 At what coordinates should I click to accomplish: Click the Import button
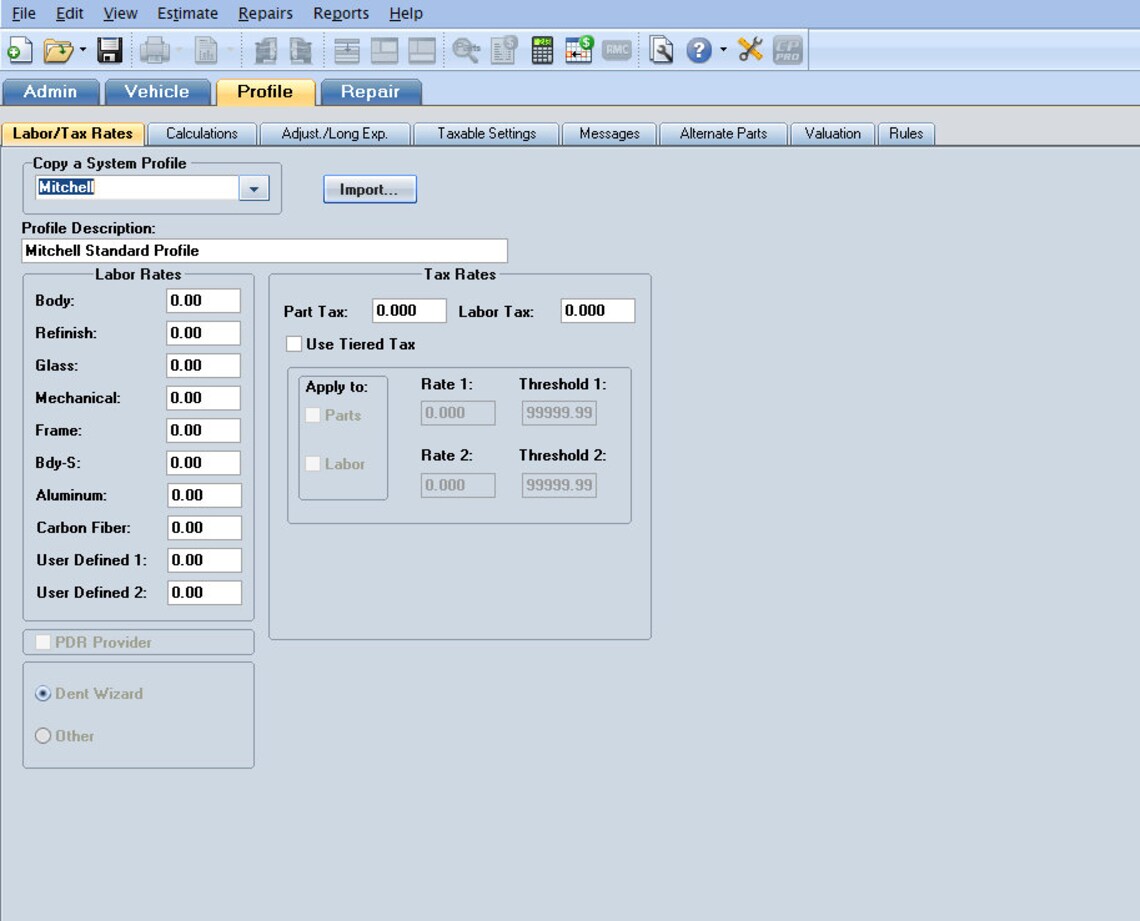click(x=369, y=189)
